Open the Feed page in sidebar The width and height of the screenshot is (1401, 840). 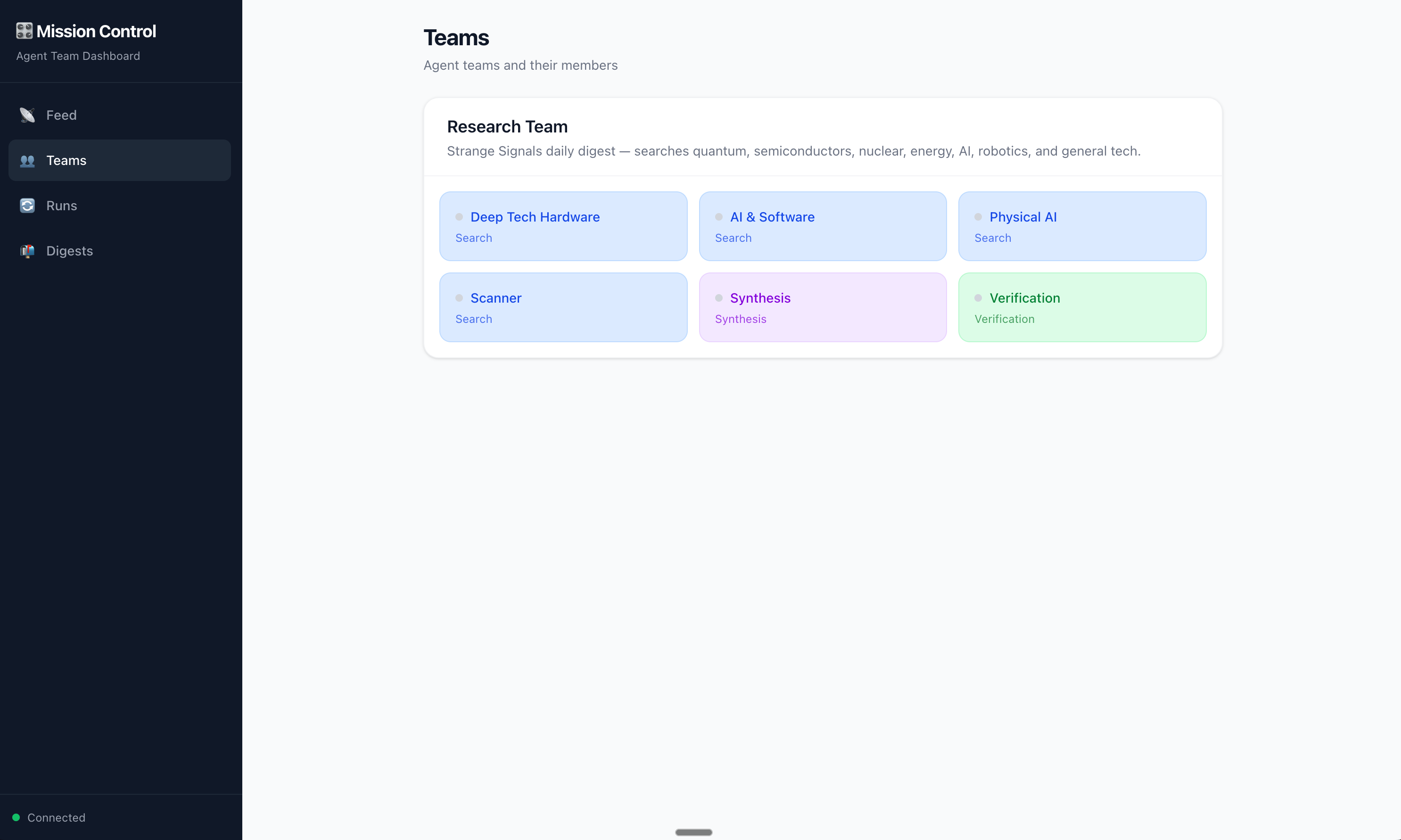[x=61, y=115]
